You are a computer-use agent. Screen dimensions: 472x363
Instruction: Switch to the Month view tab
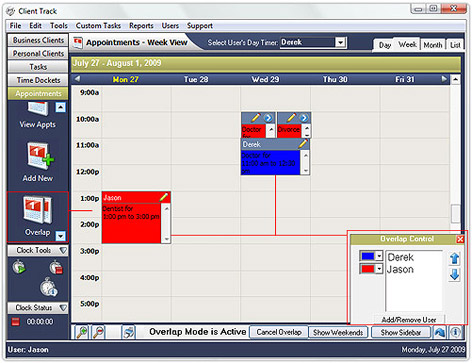[x=433, y=45]
